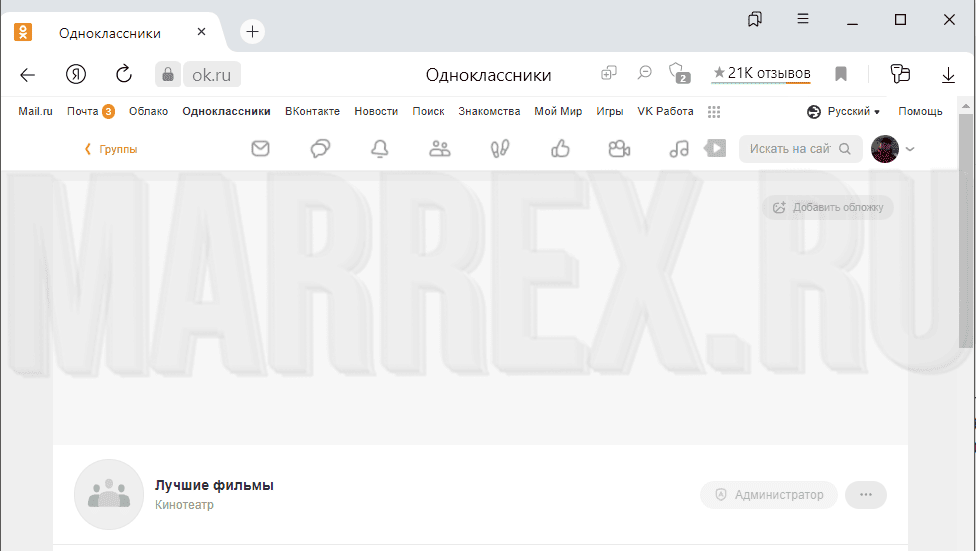
Task: Go back to Группы
Action: [111, 149]
